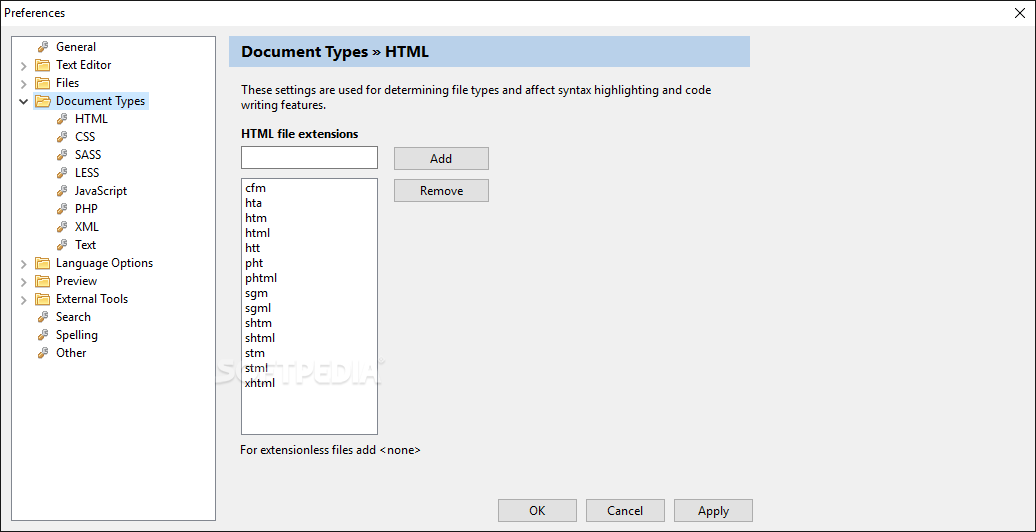Click the wrench icon beside Search

tap(43, 317)
